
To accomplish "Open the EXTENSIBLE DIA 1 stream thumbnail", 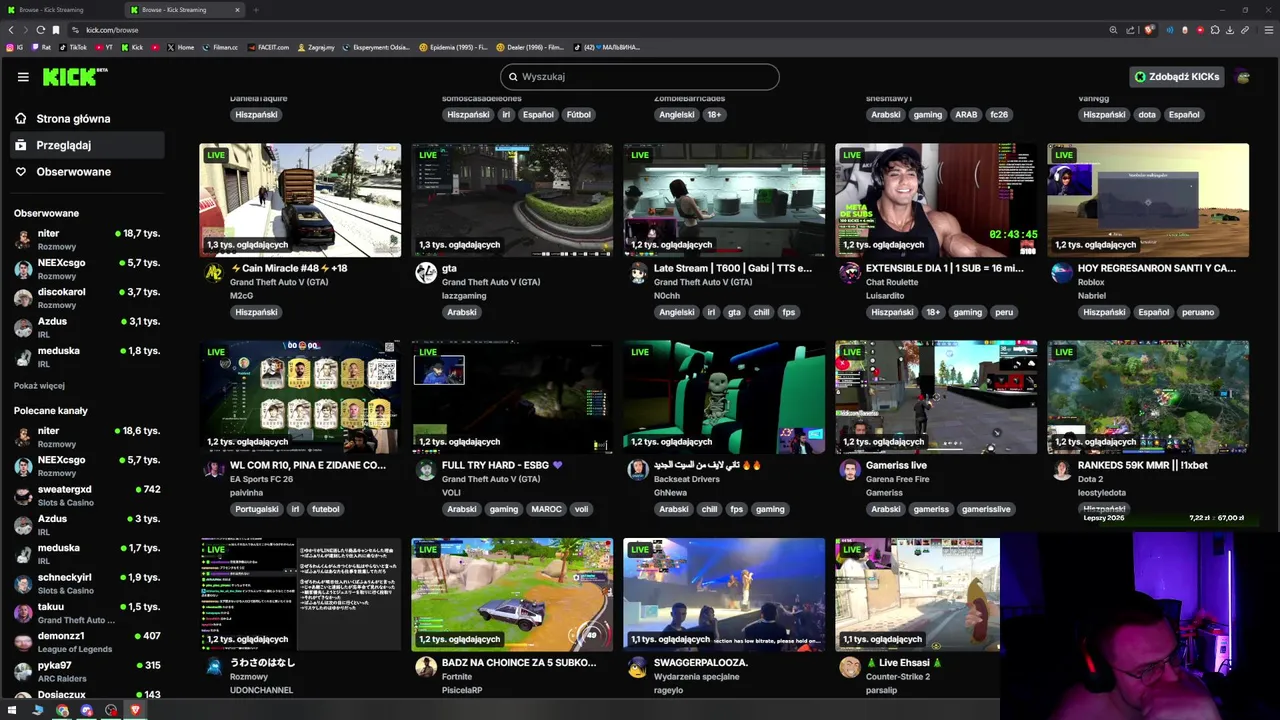I will point(936,200).
